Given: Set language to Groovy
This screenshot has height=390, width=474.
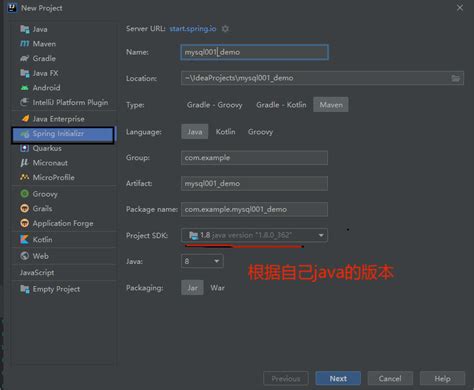Looking at the screenshot, I should pyautogui.click(x=260, y=132).
